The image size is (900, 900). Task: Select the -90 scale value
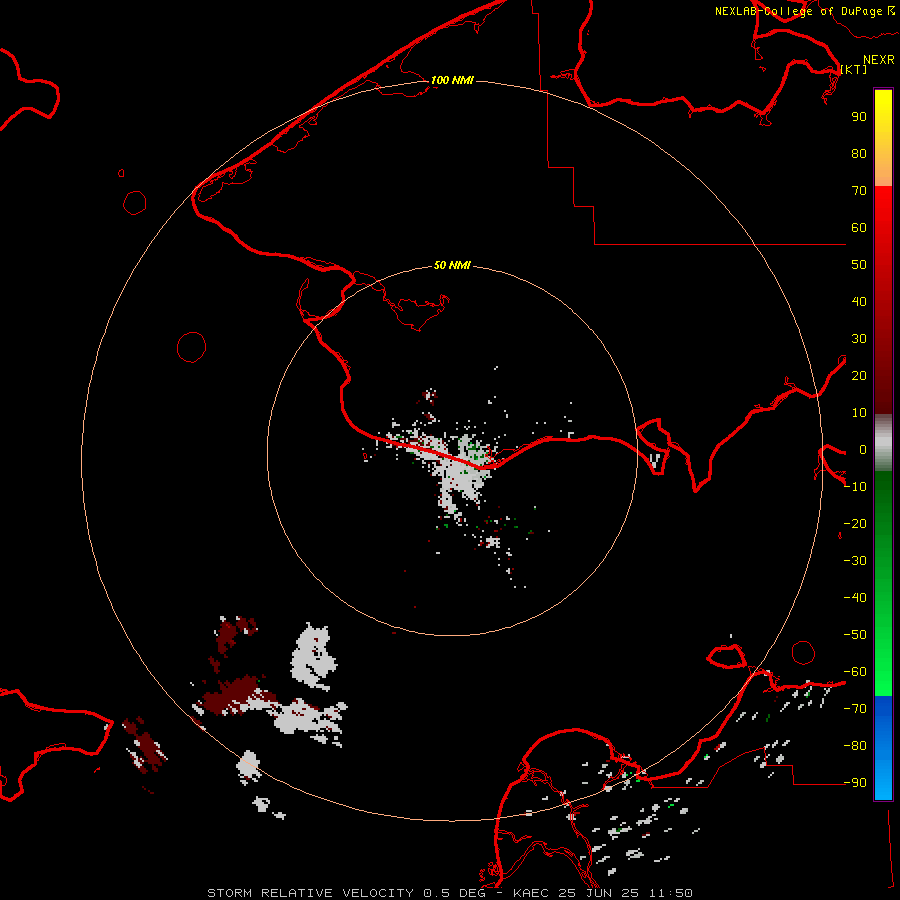(x=855, y=783)
